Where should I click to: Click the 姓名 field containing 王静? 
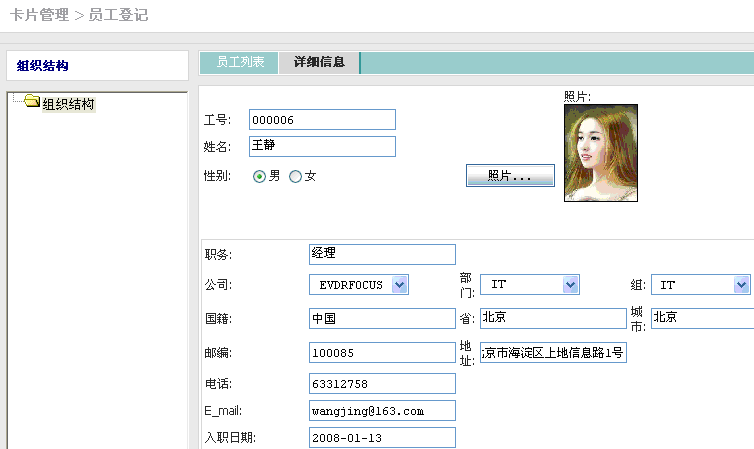point(322,147)
